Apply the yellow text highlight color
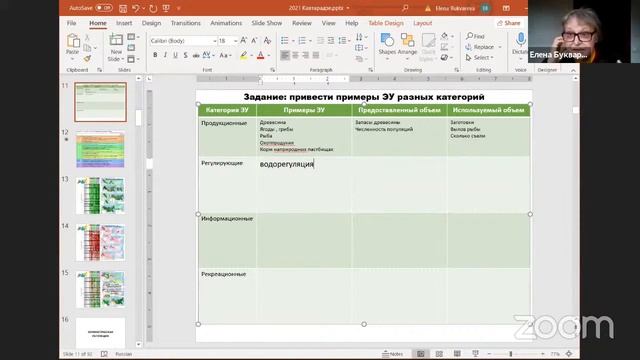Screen dimensions: 640x360 244,55
